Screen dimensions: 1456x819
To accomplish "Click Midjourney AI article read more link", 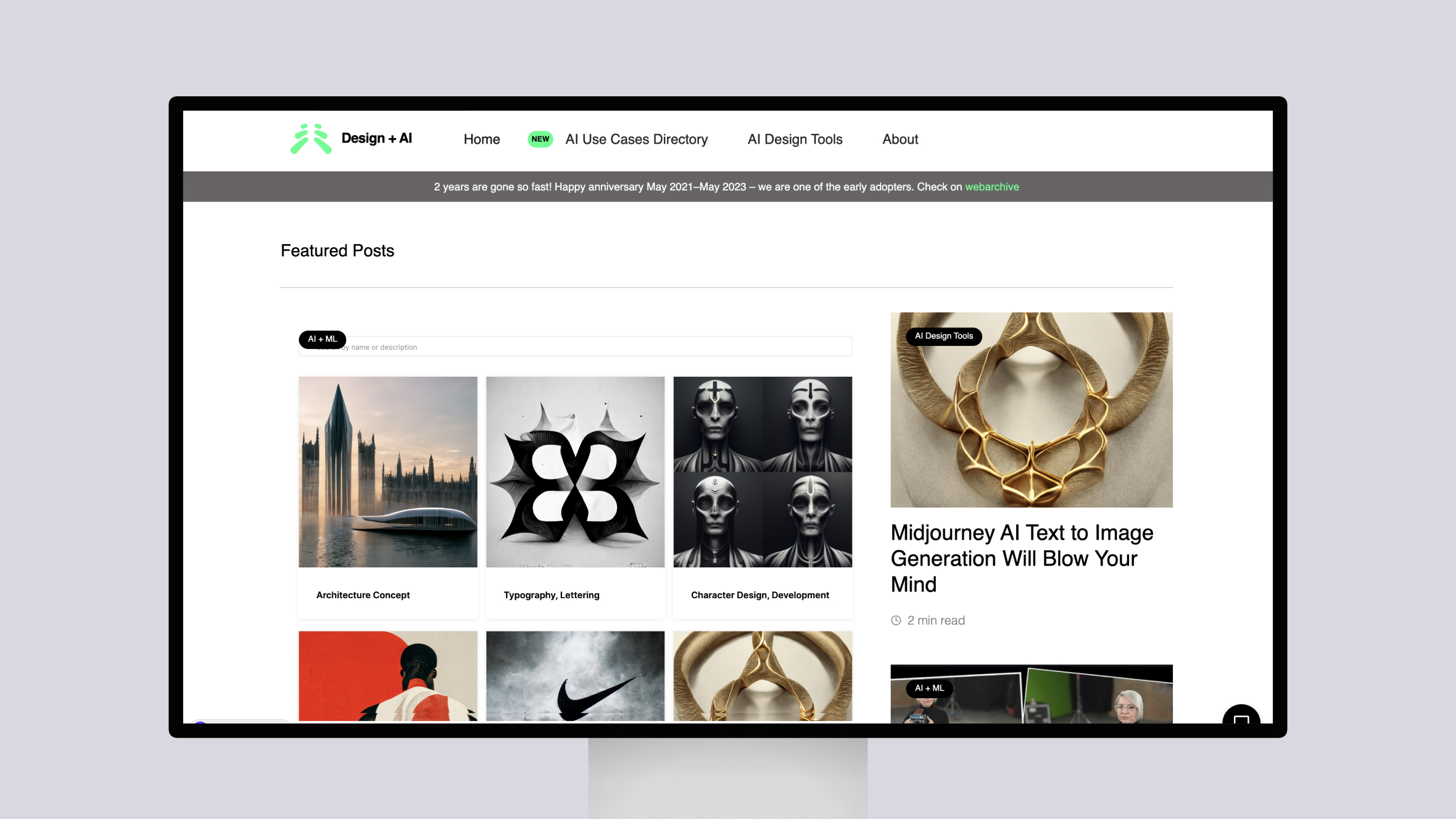I will click(1022, 558).
